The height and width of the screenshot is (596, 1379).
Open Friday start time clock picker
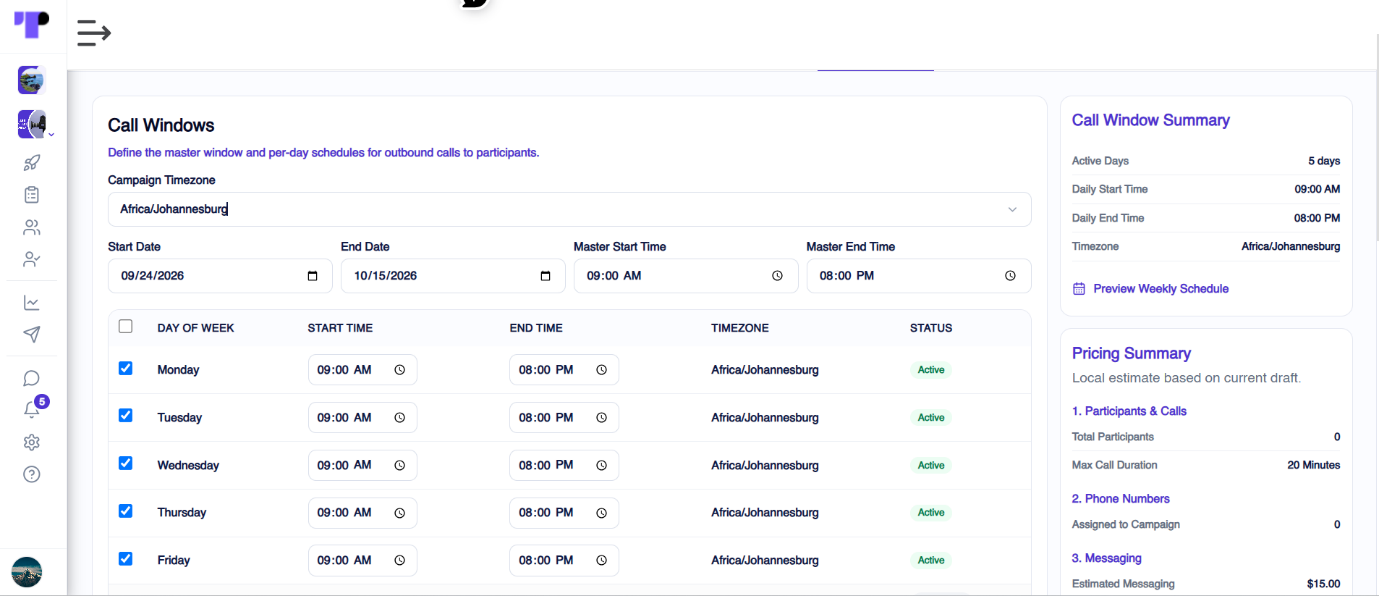point(399,560)
